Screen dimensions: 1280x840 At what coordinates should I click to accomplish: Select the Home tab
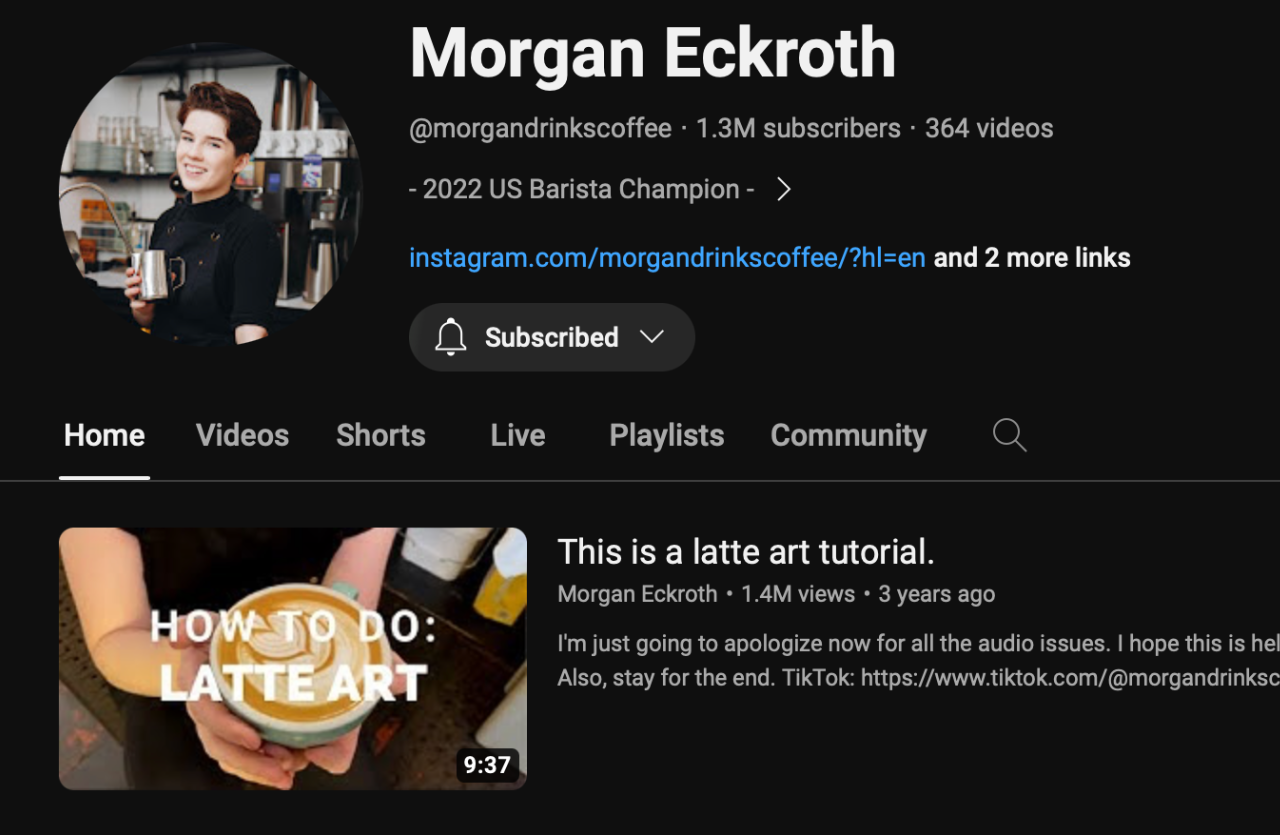click(x=104, y=435)
